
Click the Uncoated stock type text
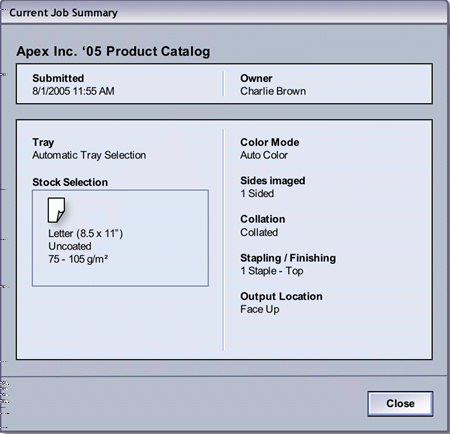pos(70,246)
